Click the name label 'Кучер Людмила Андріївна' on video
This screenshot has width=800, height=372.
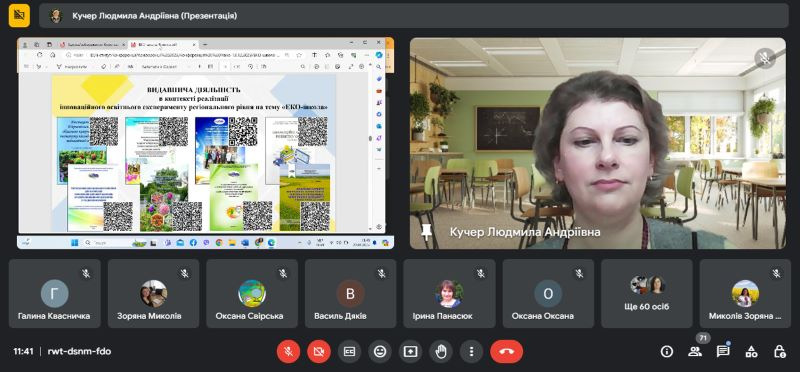[524, 232]
